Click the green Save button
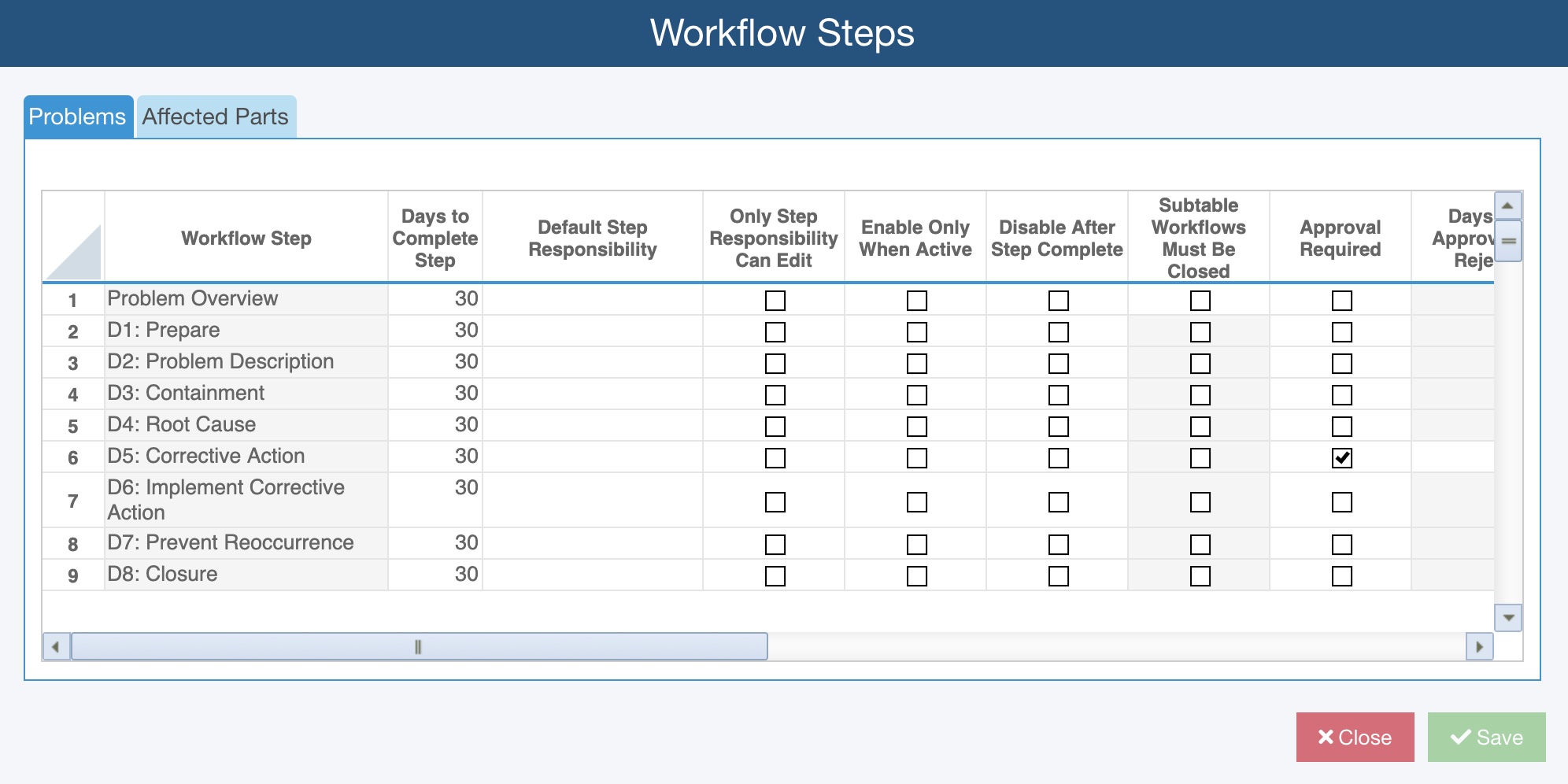 (1486, 738)
